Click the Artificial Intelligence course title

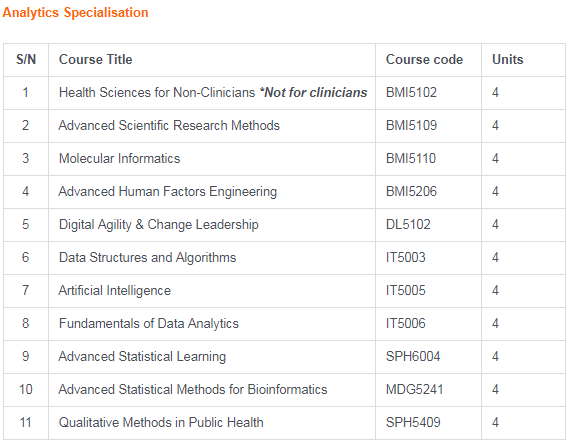coord(115,291)
